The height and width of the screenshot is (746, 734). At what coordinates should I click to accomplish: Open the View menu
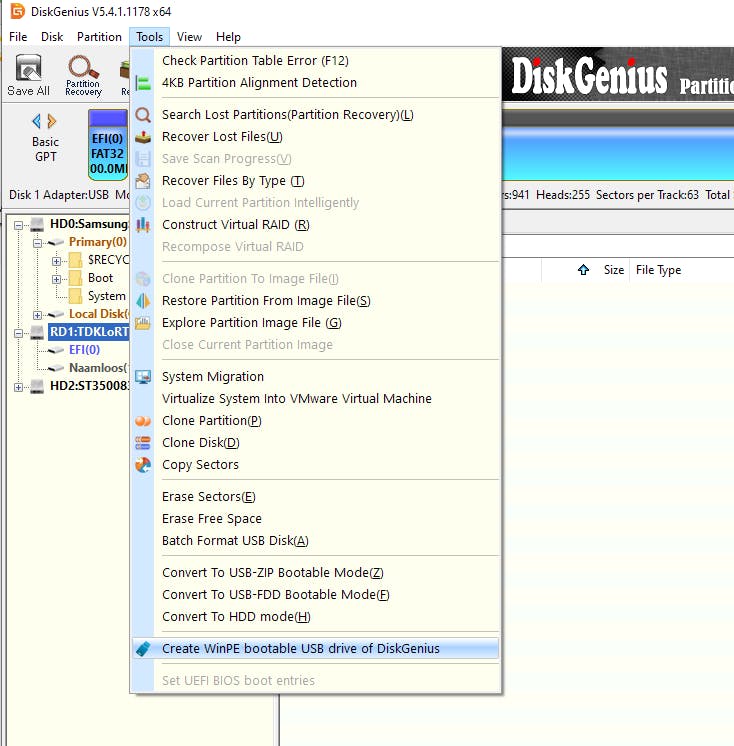coord(189,37)
